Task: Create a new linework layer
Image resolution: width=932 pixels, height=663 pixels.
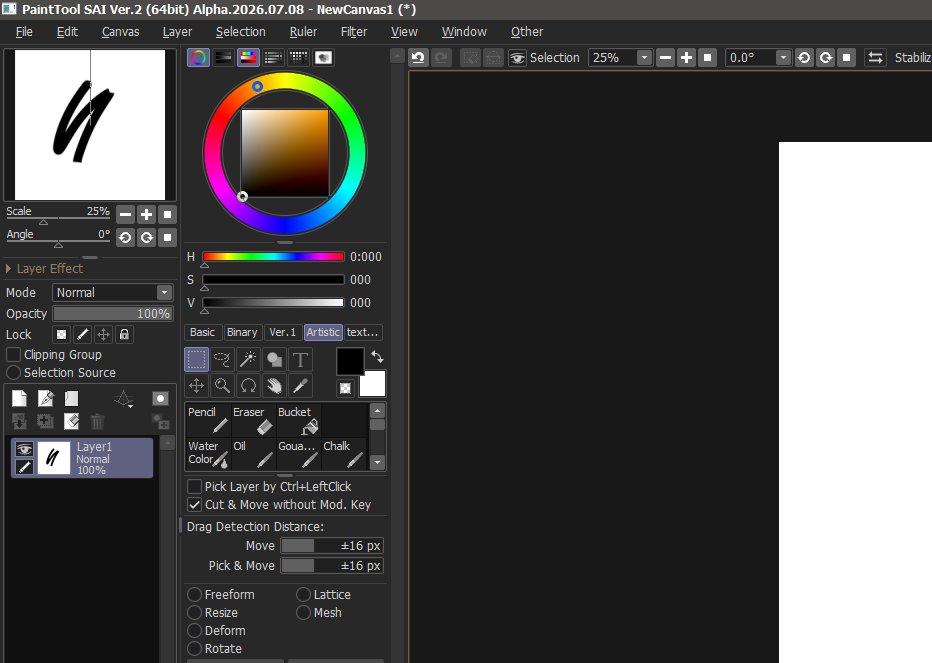Action: coord(45,398)
